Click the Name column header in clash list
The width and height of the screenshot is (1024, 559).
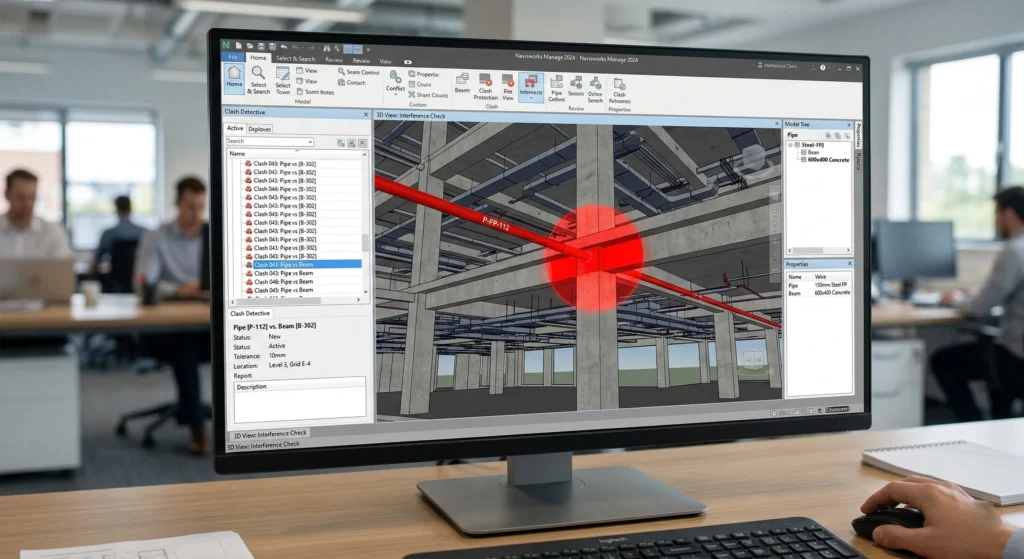pos(295,153)
